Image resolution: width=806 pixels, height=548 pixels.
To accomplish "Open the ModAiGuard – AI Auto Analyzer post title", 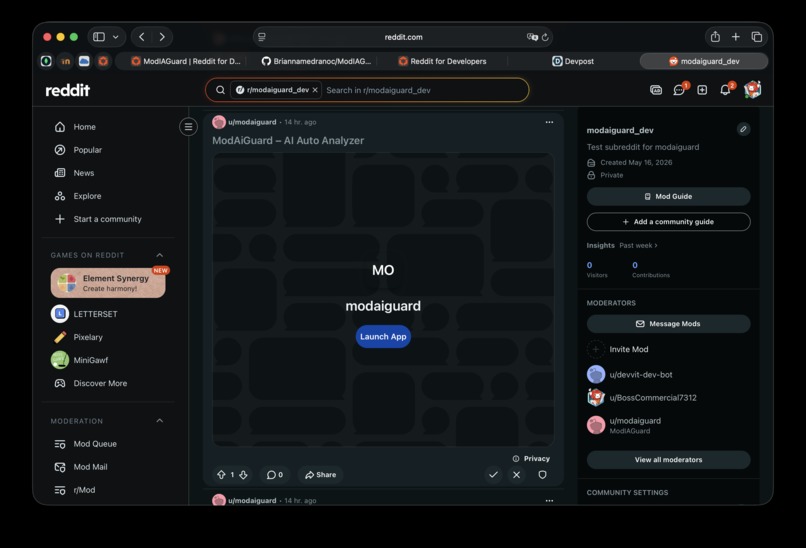I will point(288,140).
